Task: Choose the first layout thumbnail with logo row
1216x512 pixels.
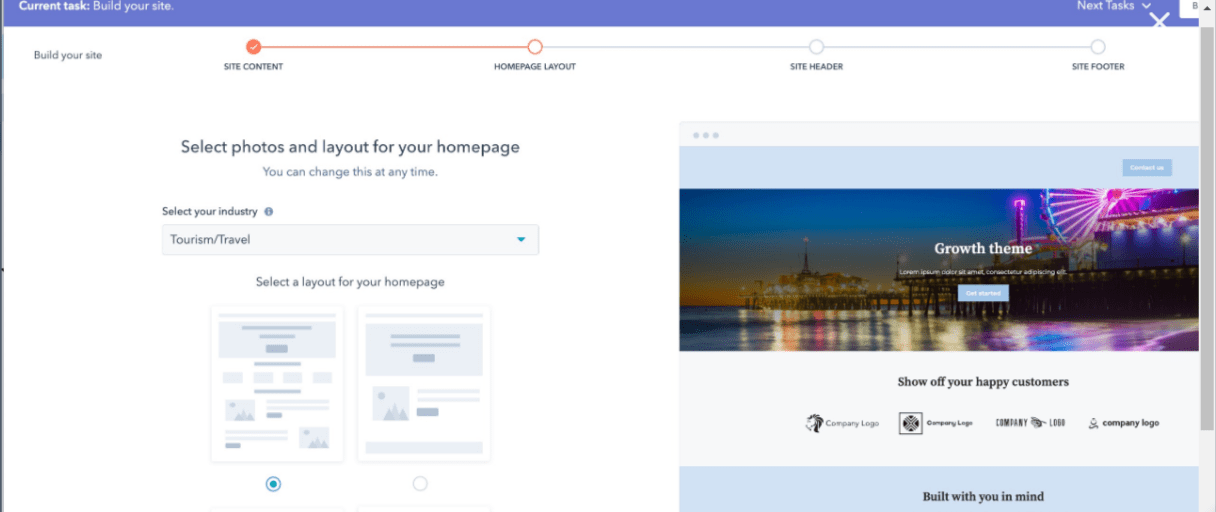Action: (x=277, y=384)
